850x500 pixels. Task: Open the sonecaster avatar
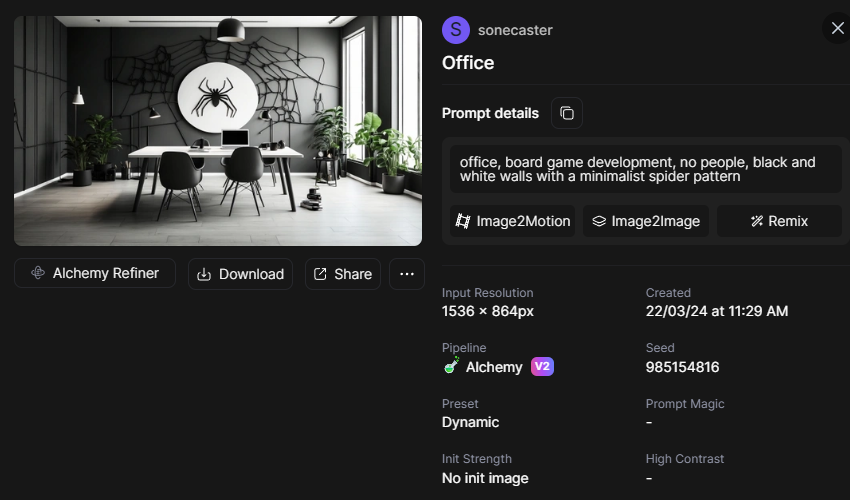pyautogui.click(x=455, y=30)
